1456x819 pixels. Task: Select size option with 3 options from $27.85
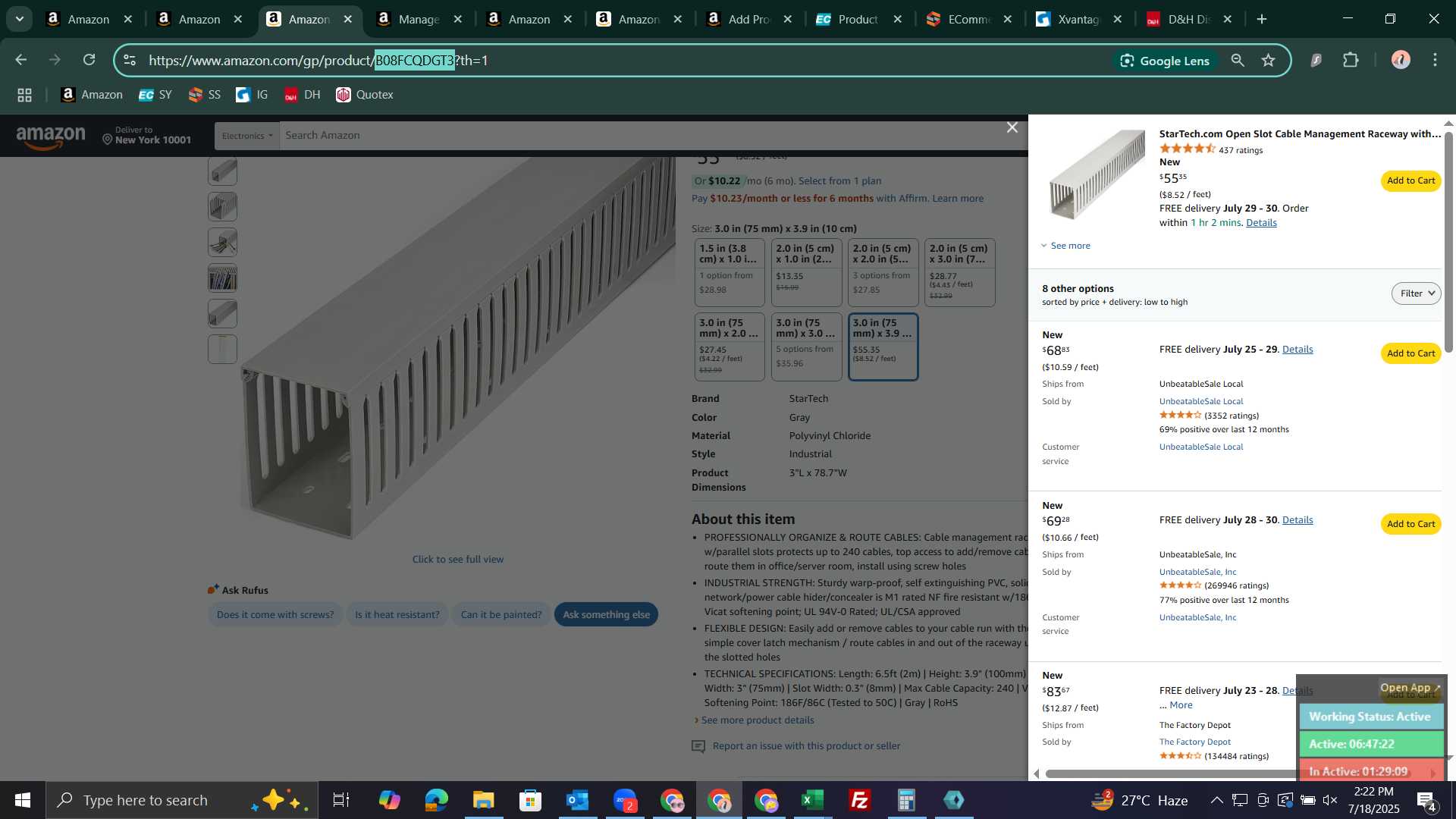click(x=883, y=272)
